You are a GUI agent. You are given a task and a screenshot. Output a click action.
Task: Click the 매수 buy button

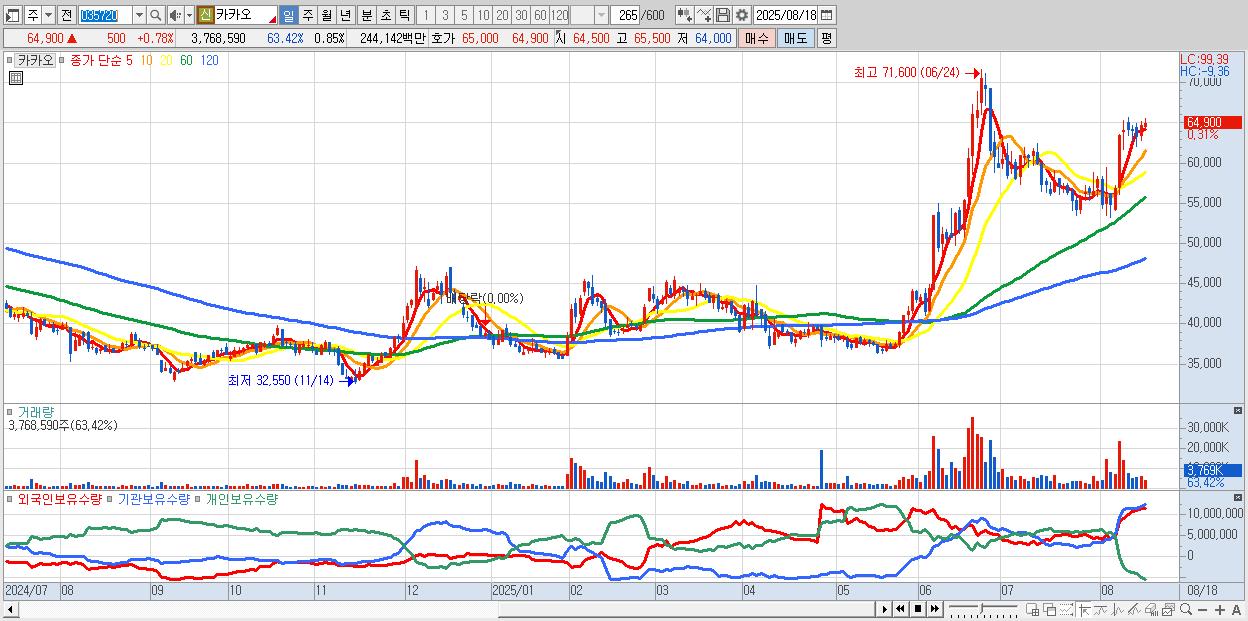pyautogui.click(x=756, y=38)
